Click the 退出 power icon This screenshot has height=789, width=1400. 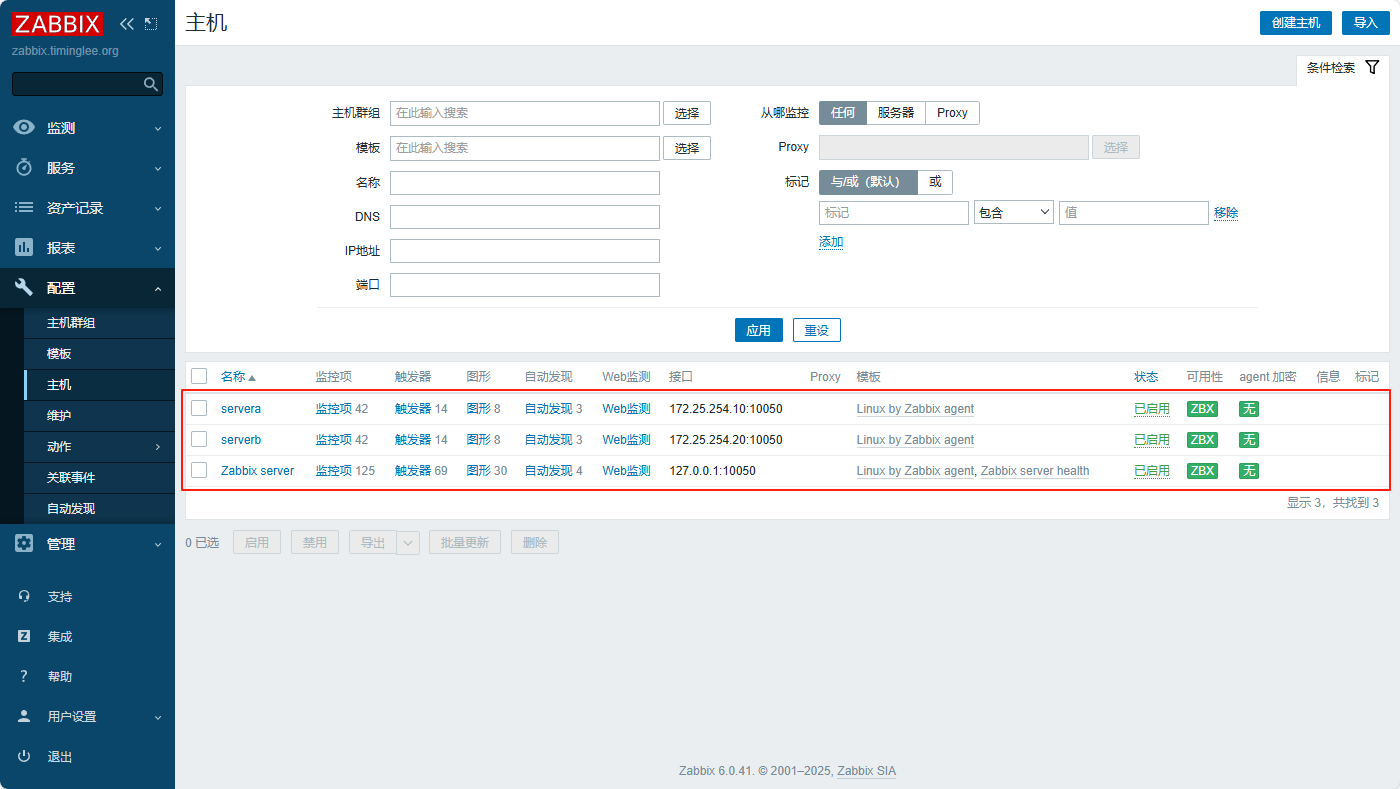(x=25, y=756)
